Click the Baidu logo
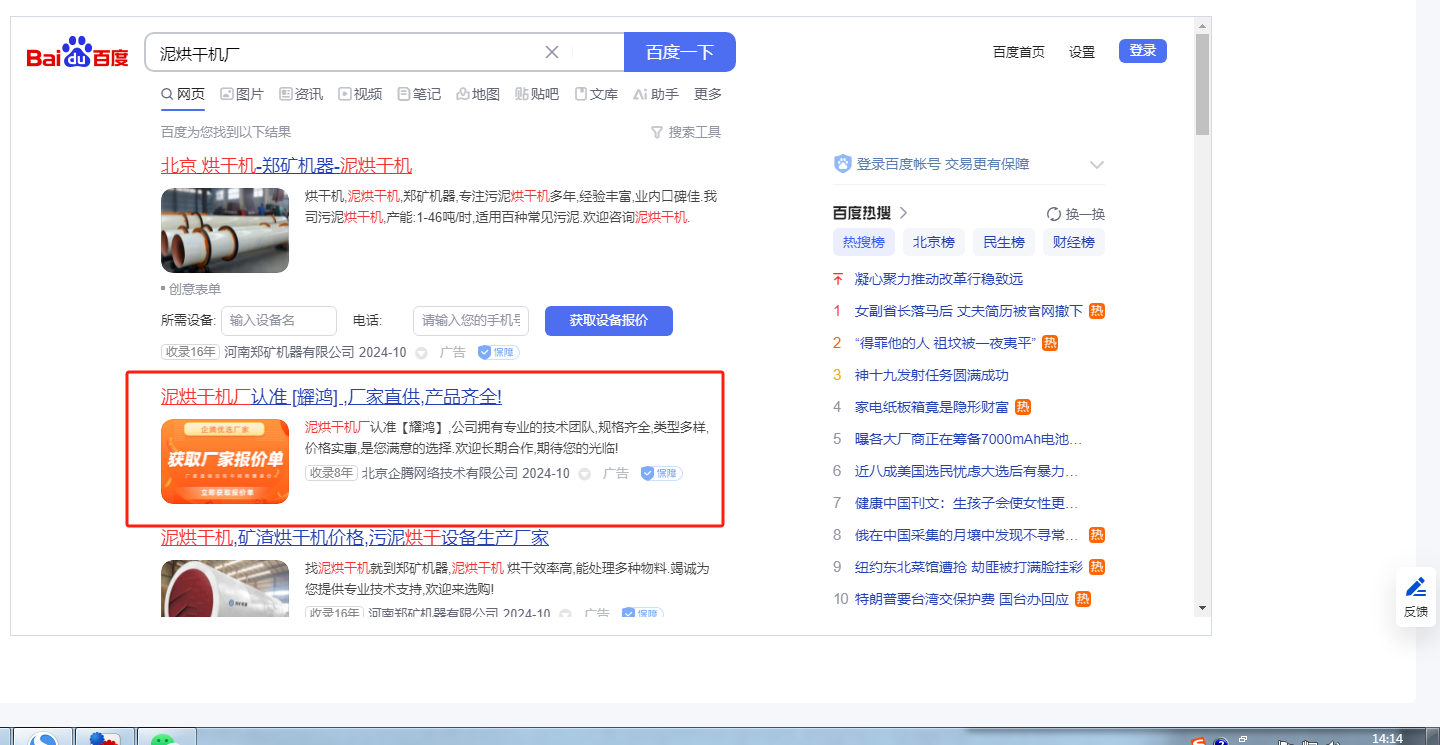 pos(77,53)
